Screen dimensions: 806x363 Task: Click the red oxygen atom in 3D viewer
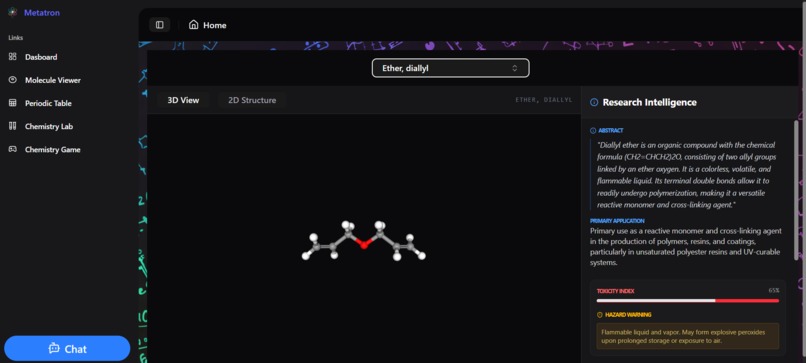[364, 245]
